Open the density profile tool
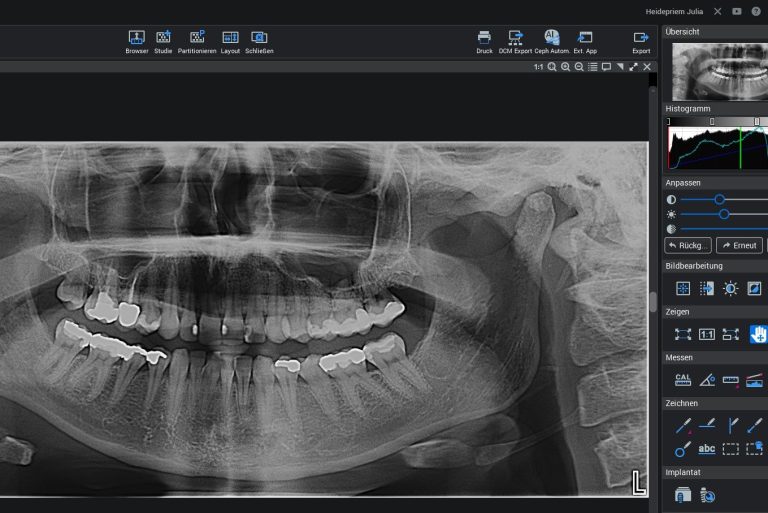This screenshot has height=513, width=768. (x=754, y=380)
